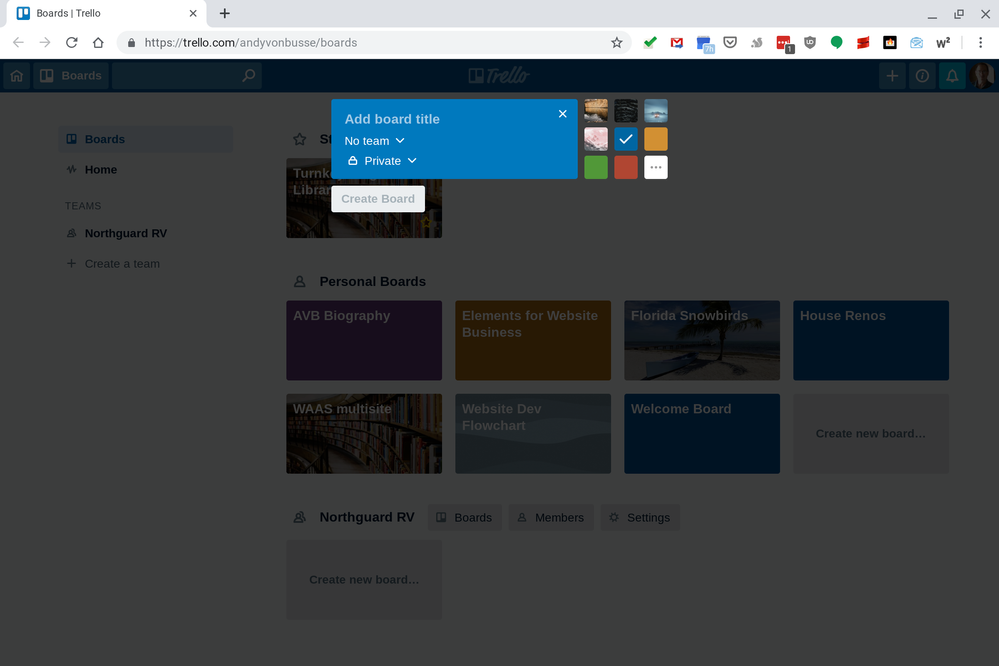Open the user avatar menu
This screenshot has width=999, height=666.
(982, 76)
